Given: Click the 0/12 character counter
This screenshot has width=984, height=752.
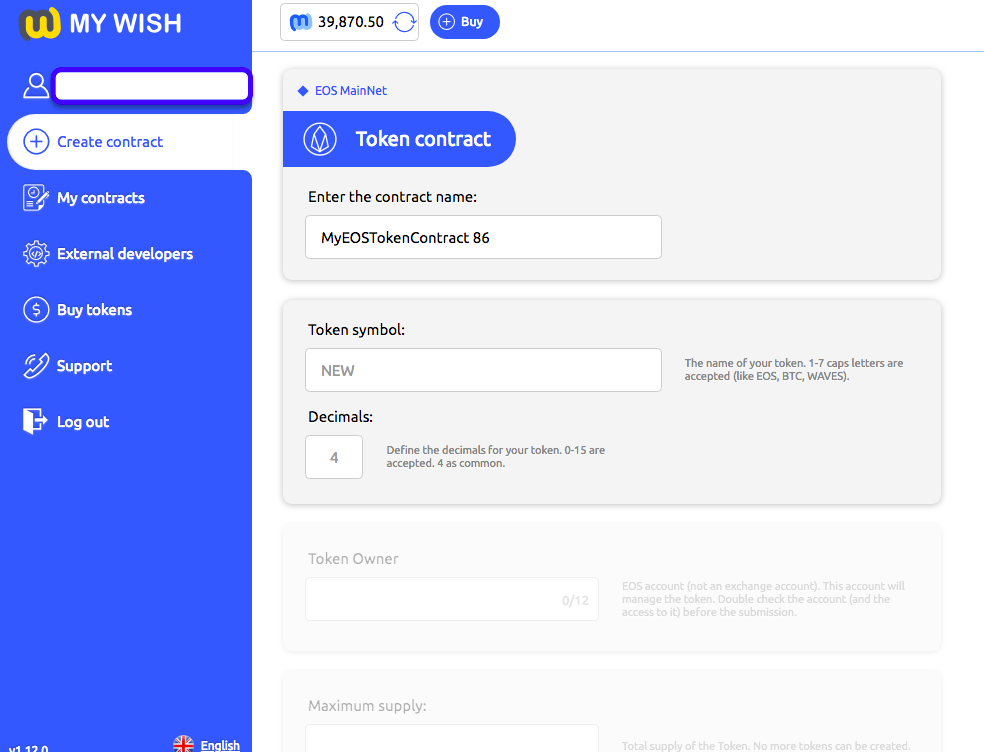Looking at the screenshot, I should tap(575, 601).
